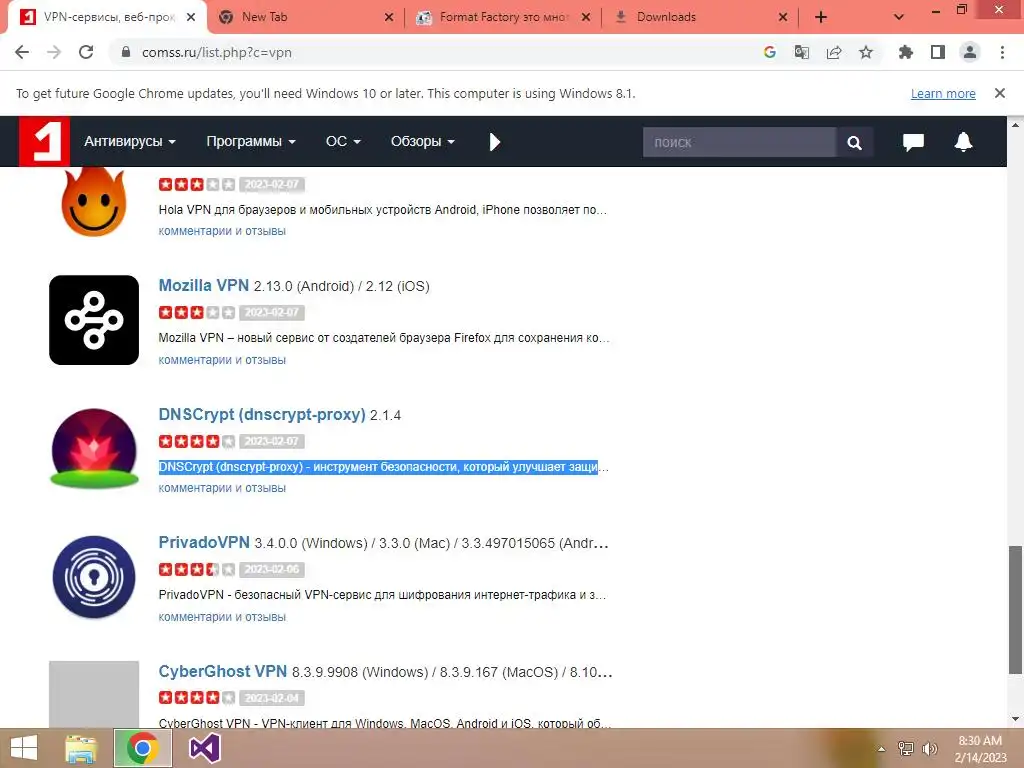Expand the Антивирусы dropdown menu

tap(129, 141)
